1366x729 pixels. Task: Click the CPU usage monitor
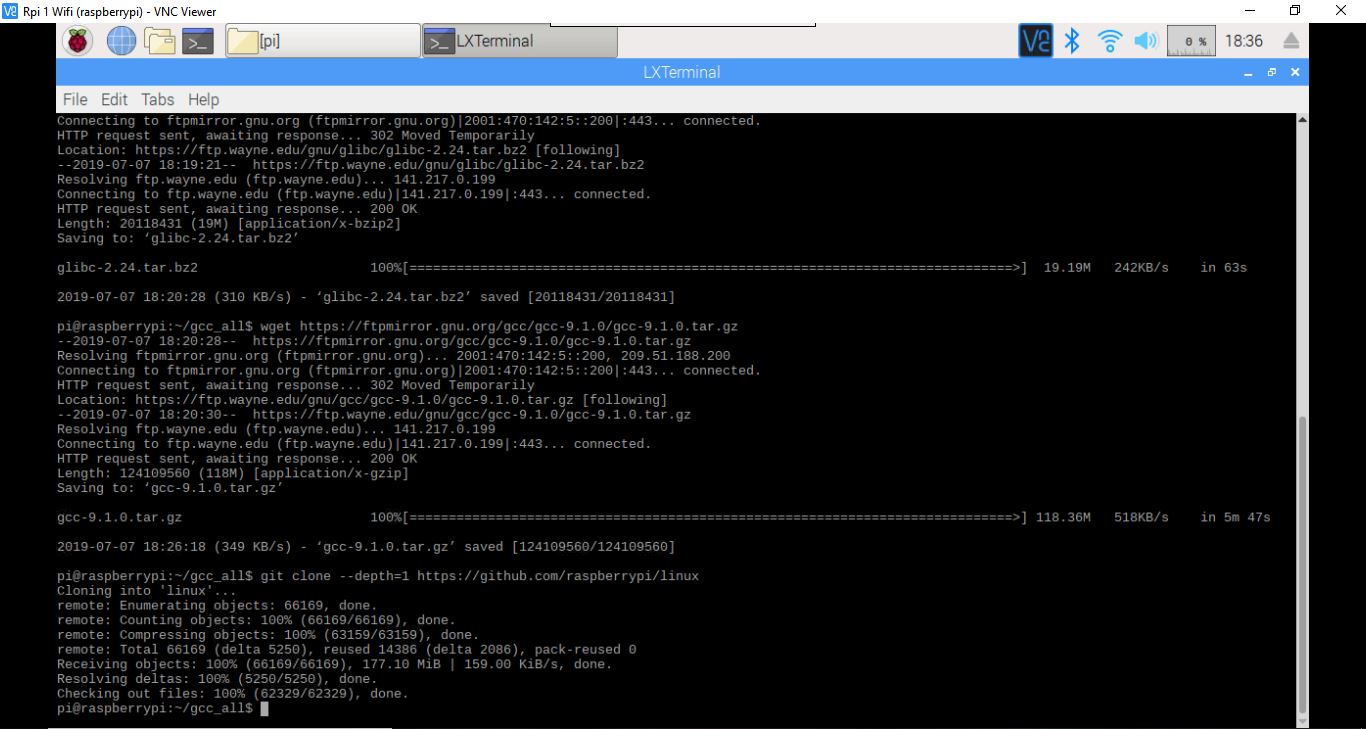[x=1192, y=41]
